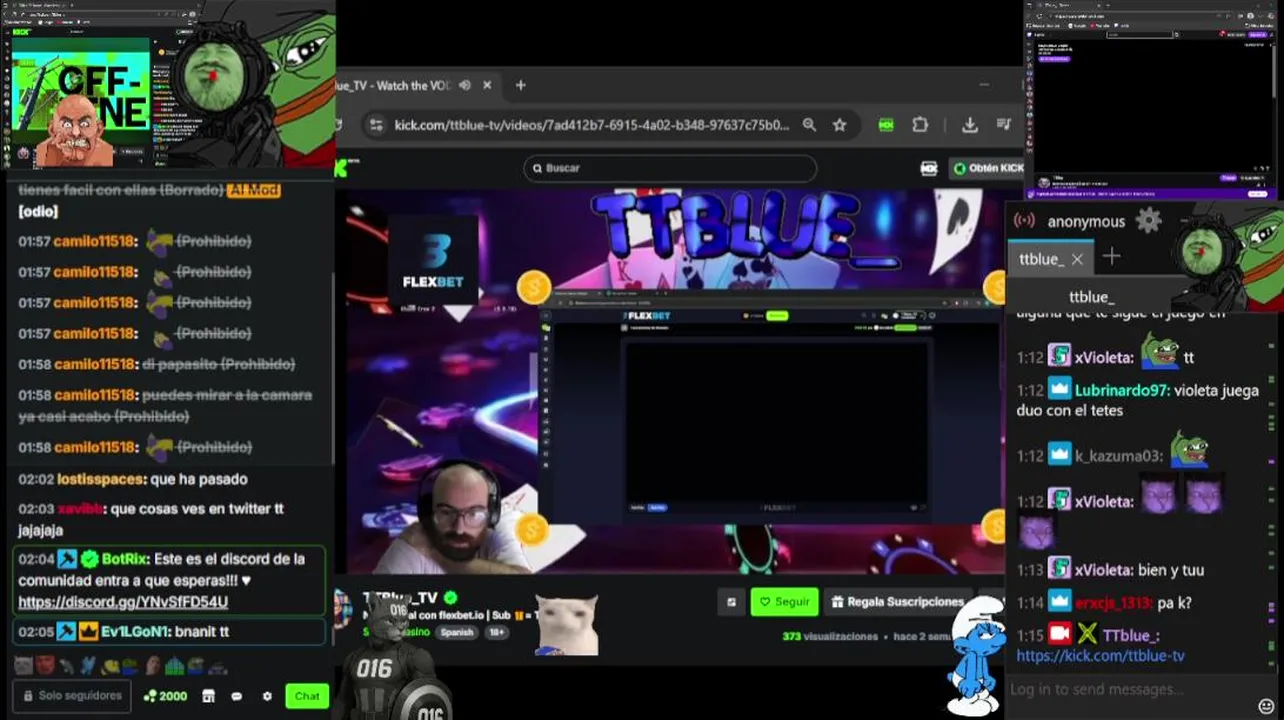
Task: Click the white KCK icon near Obtén KICK
Action: click(929, 168)
